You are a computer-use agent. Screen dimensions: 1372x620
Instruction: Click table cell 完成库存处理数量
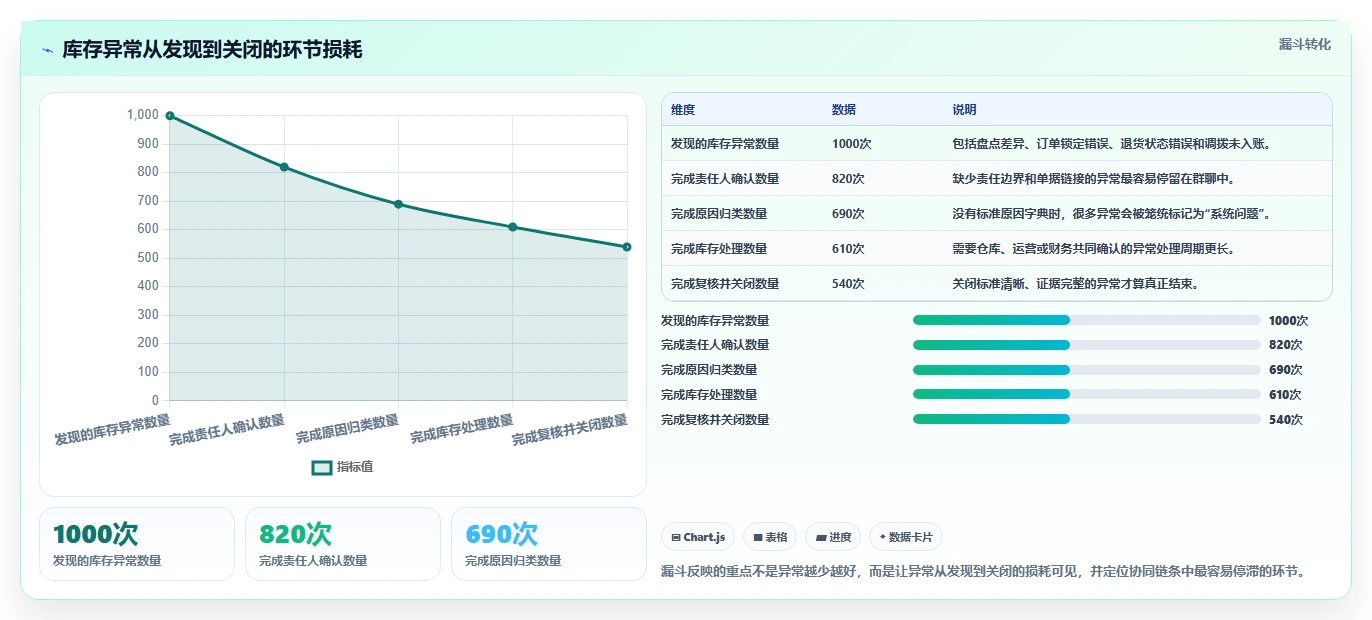pos(719,249)
